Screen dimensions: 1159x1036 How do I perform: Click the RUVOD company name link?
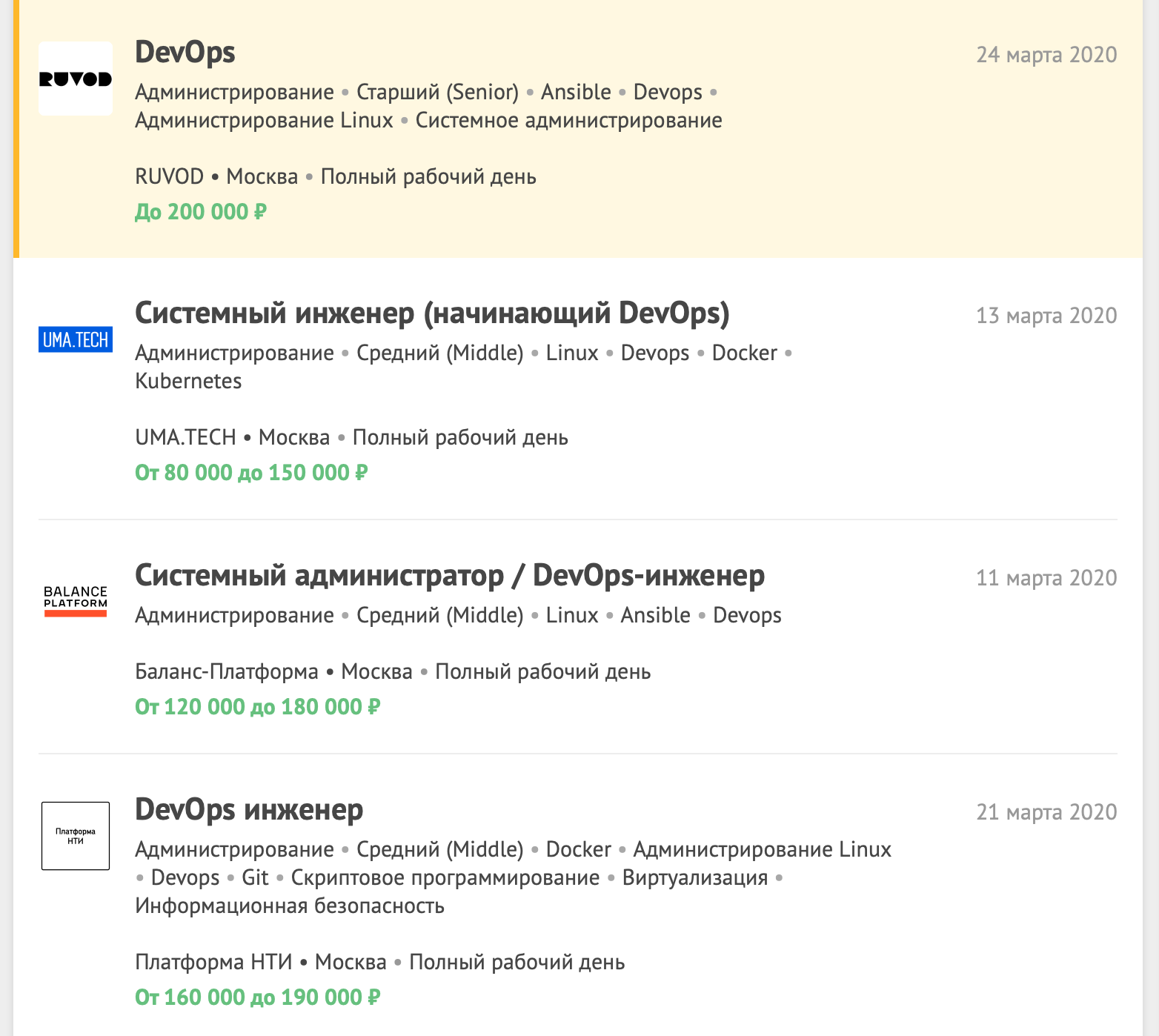169,177
